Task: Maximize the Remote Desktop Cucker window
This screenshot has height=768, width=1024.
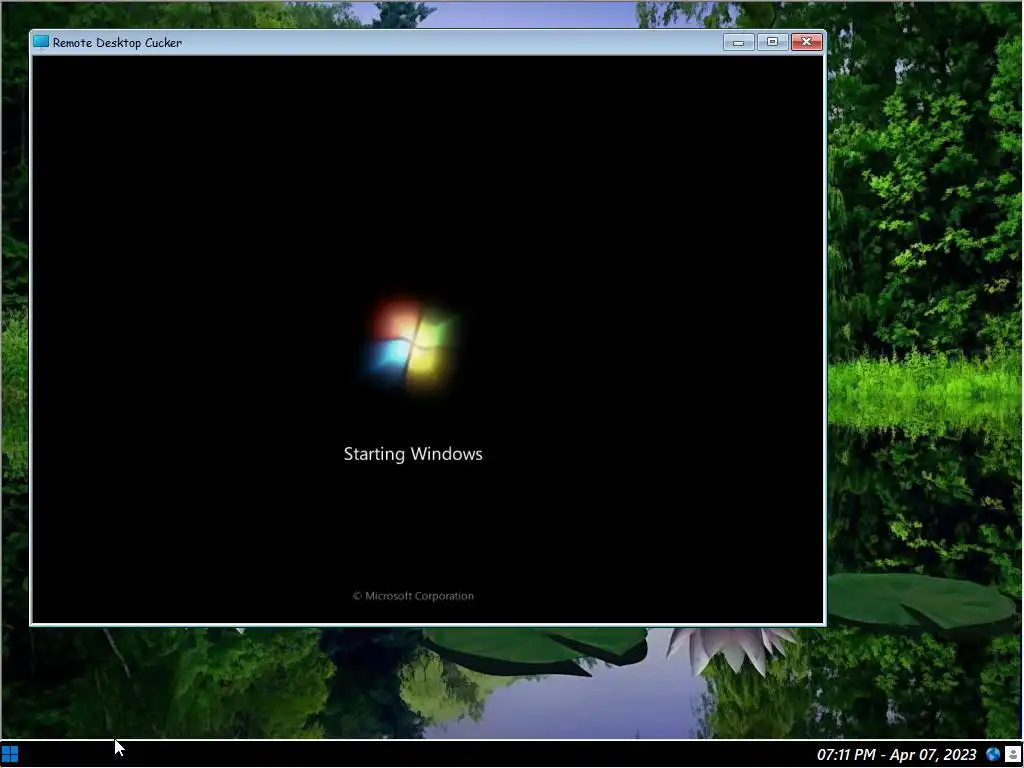Action: 773,42
